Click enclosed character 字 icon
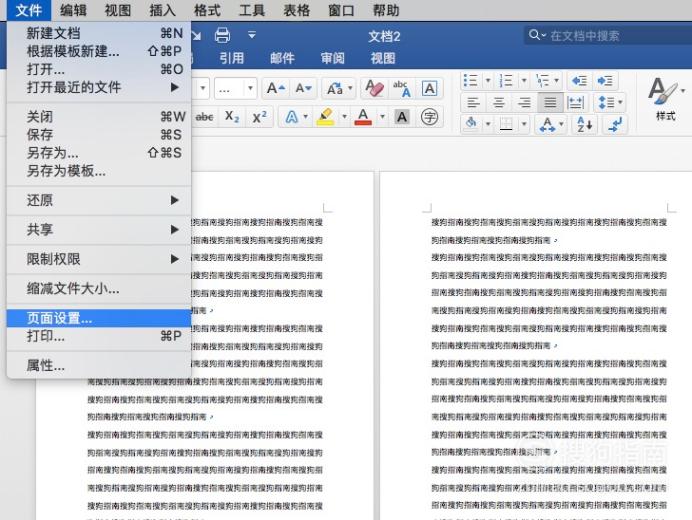Viewport: 692px width, 520px height. 429,117
